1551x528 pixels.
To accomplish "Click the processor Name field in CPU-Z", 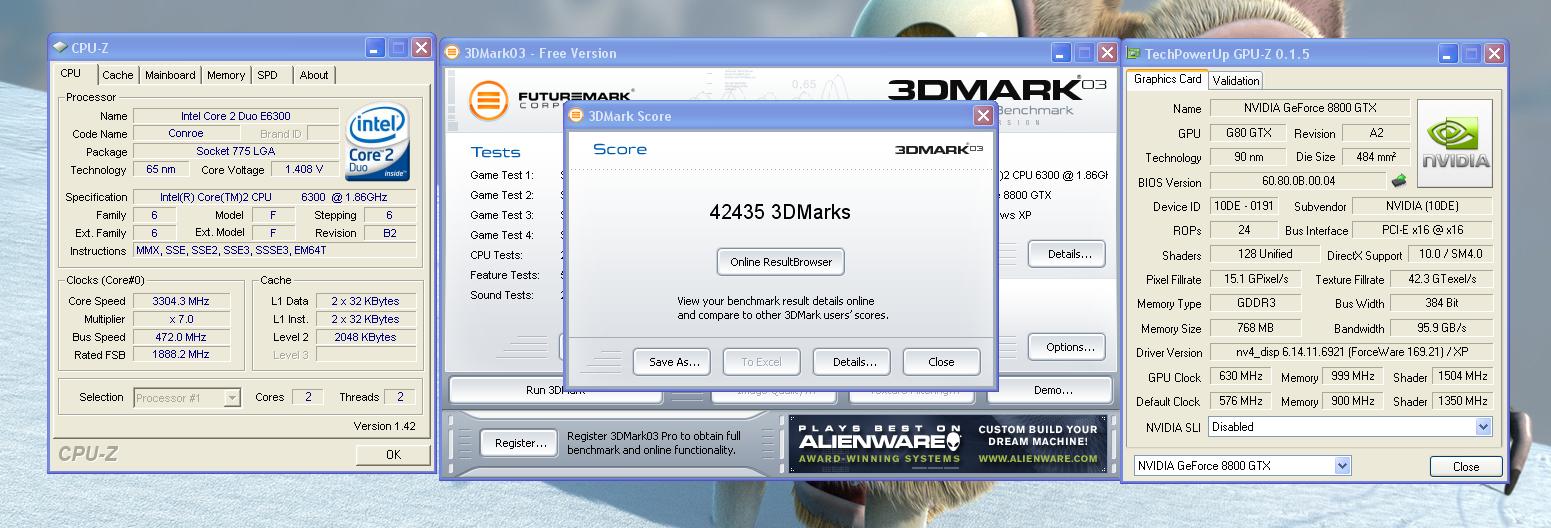I will click(236, 116).
